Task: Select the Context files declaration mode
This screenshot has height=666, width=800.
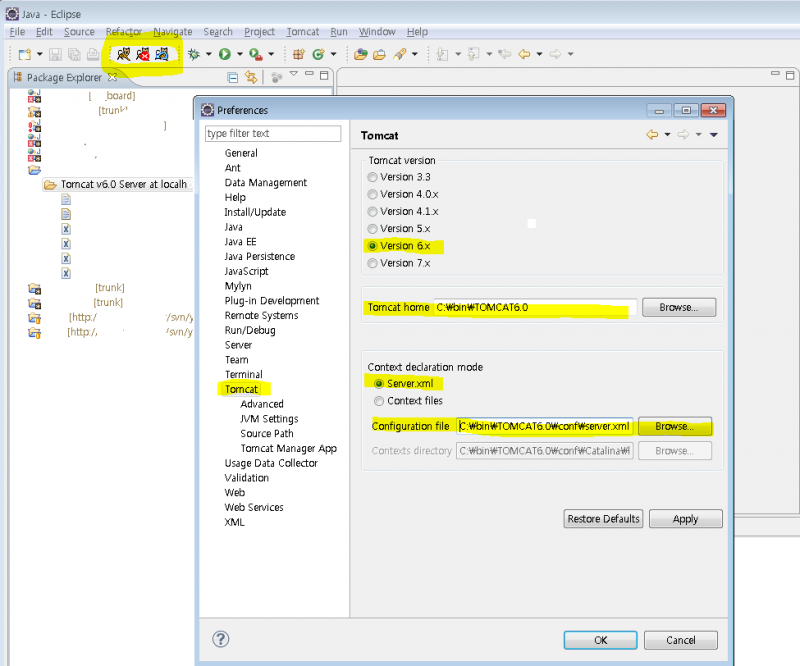Action: pyautogui.click(x=379, y=400)
